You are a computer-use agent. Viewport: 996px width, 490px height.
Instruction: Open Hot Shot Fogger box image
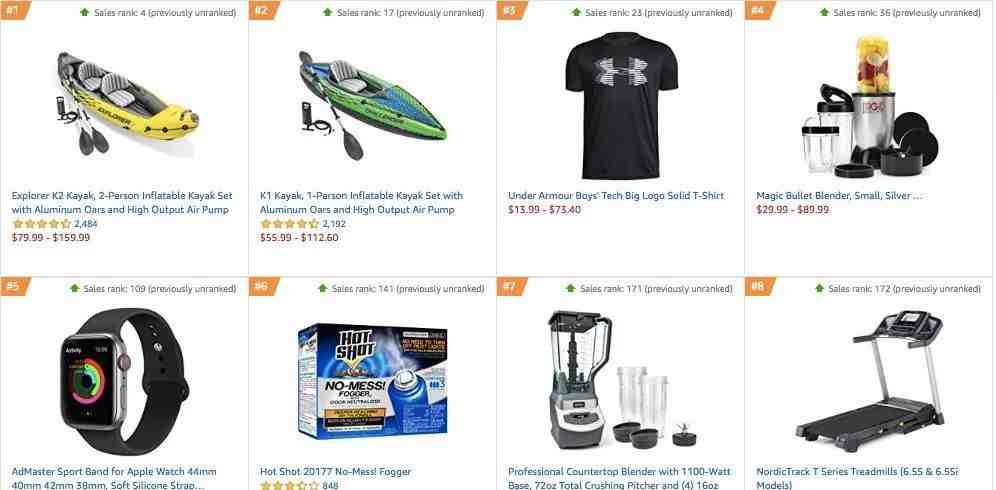coord(373,381)
